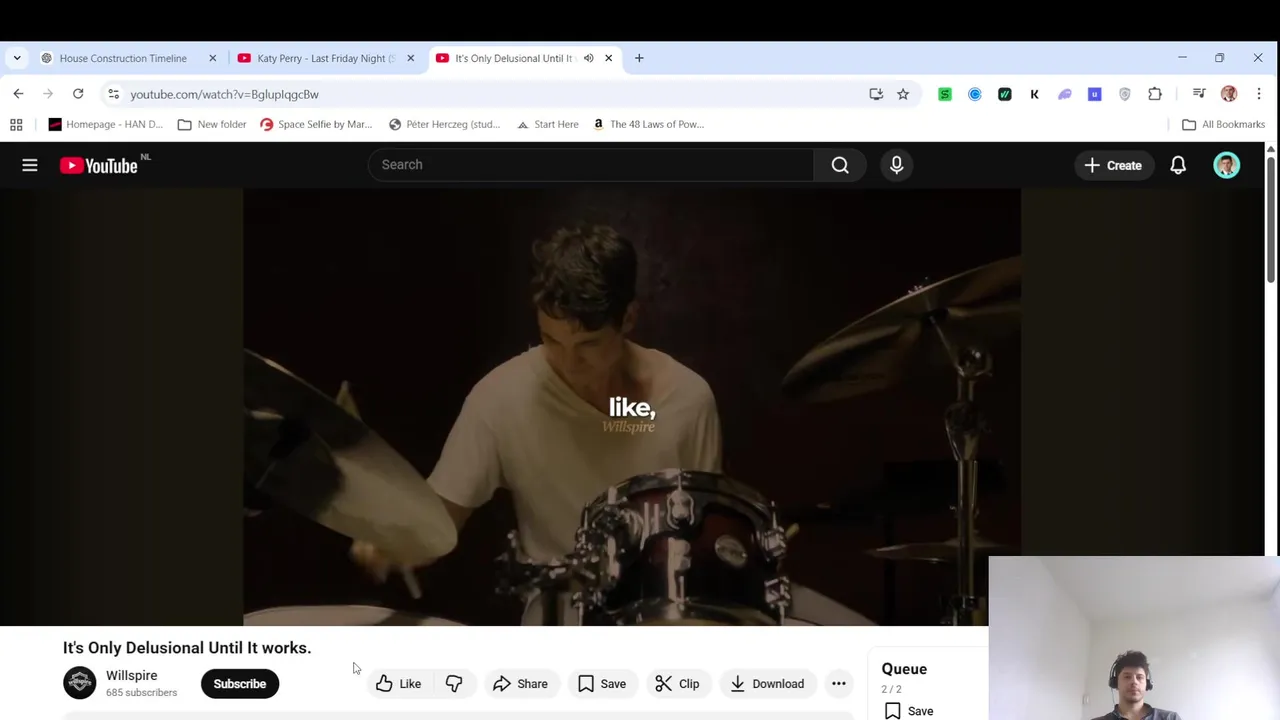This screenshot has width=1280, height=720.
Task: Click the Create button
Action: (1113, 165)
